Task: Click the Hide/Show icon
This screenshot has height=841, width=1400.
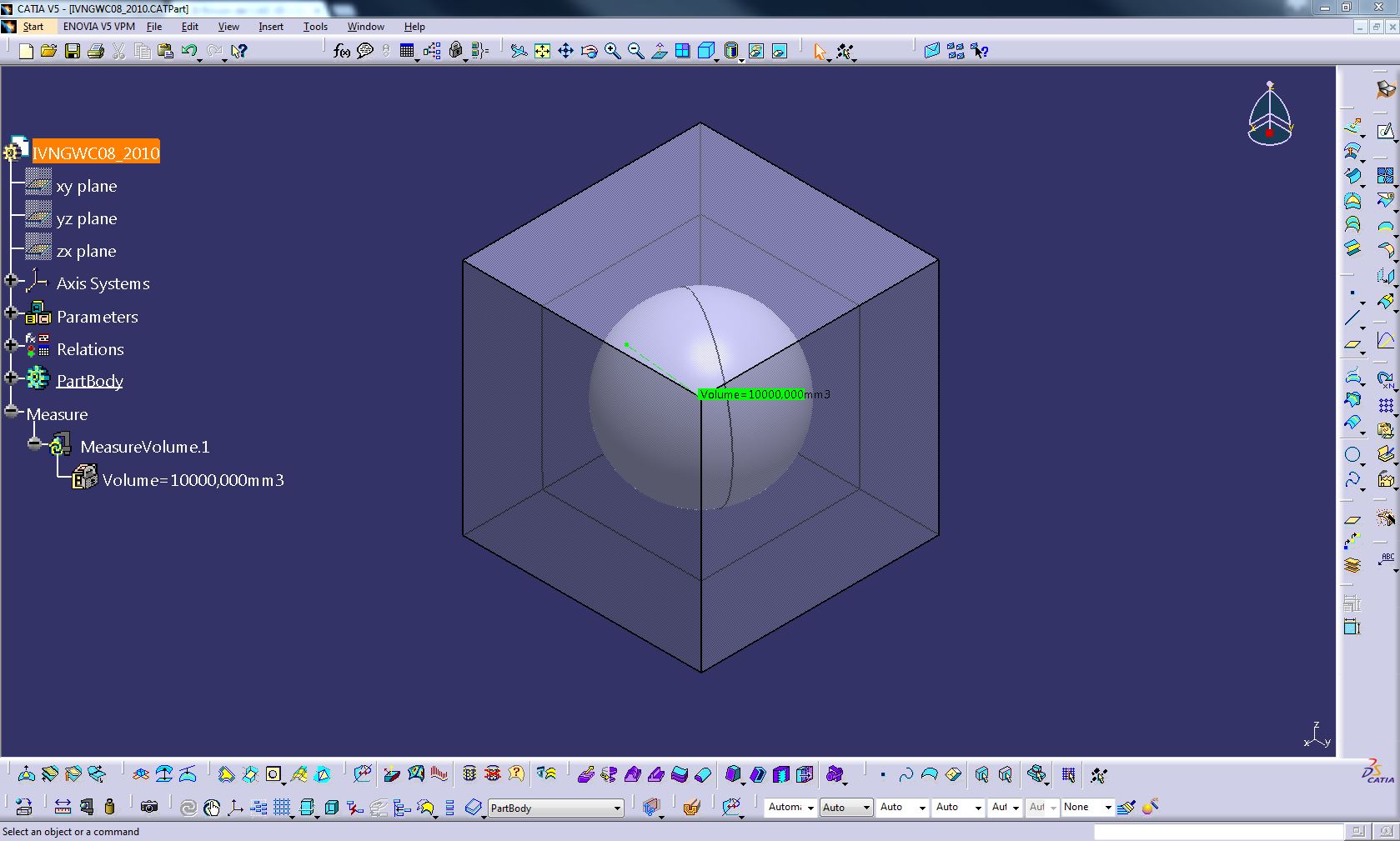Action: point(755,51)
